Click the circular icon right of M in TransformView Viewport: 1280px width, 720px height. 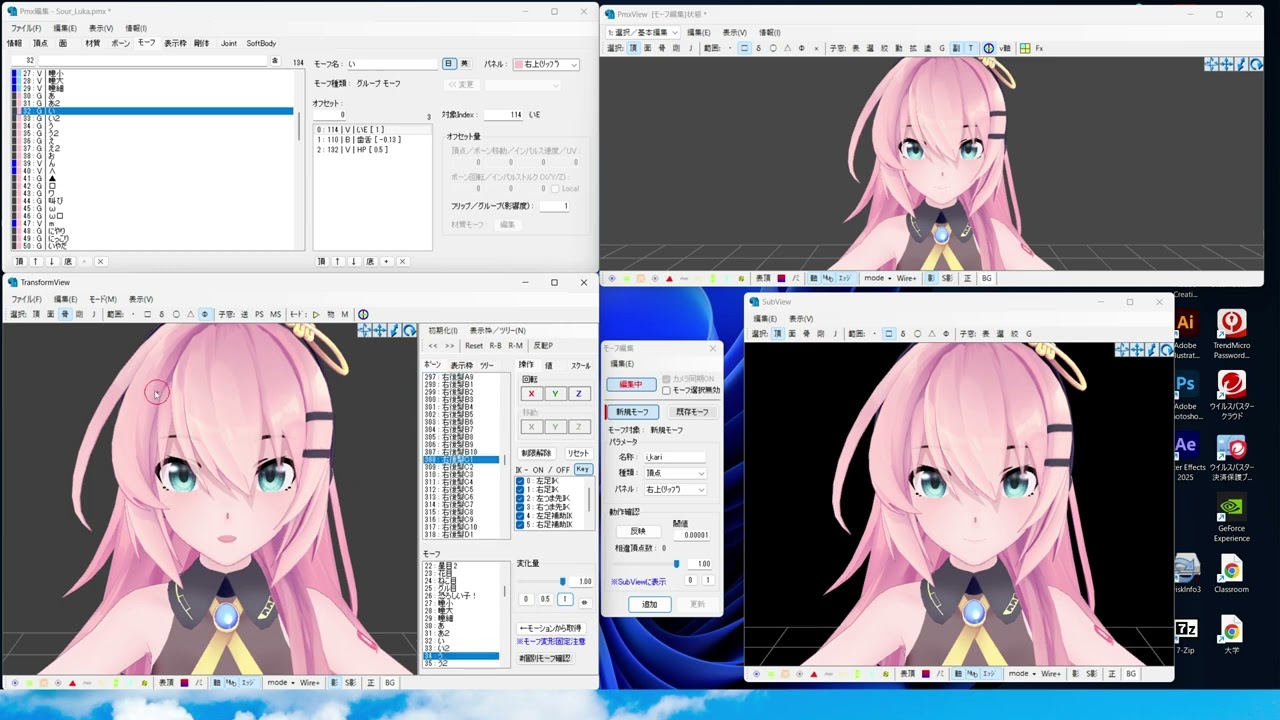363,314
